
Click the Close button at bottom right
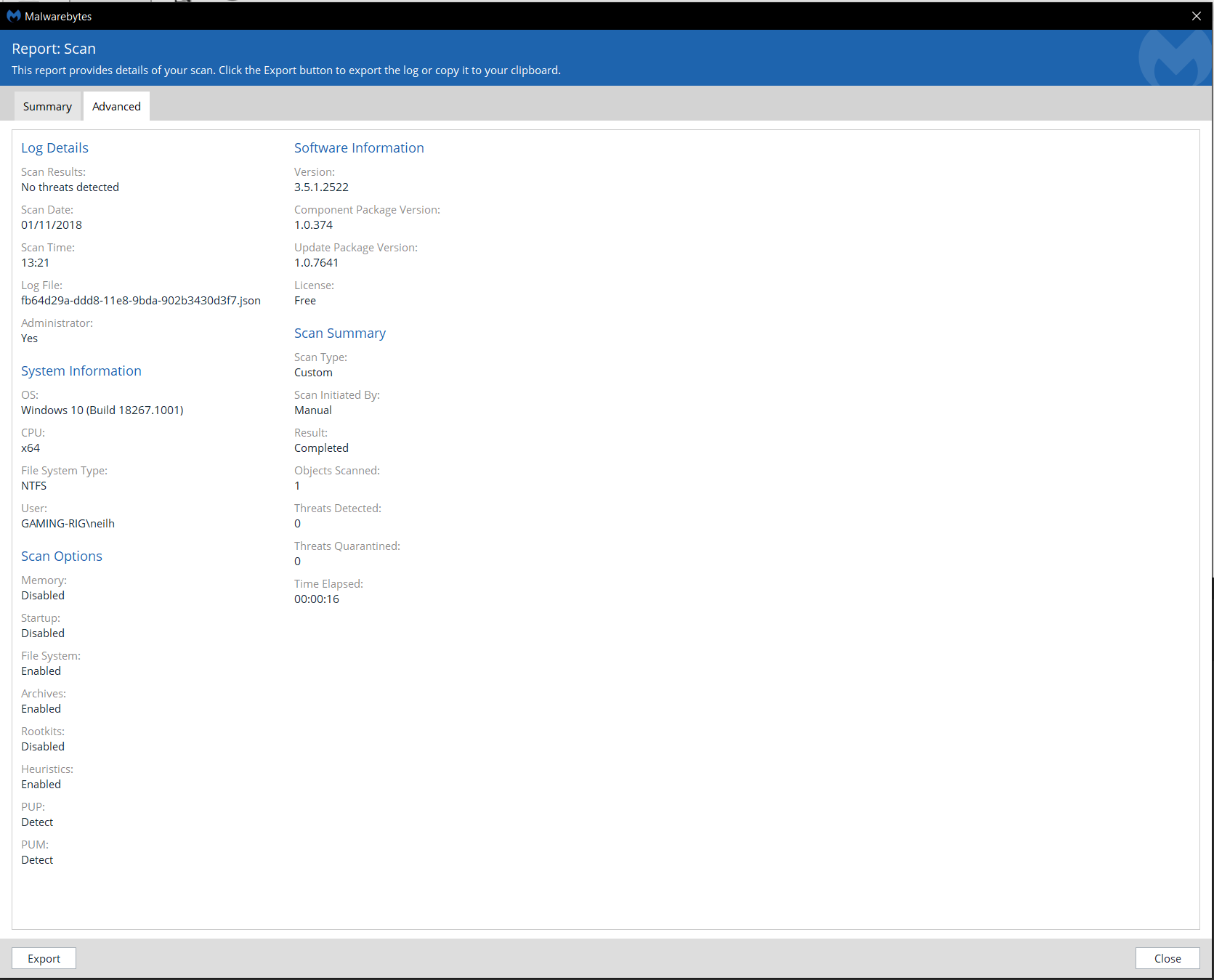tap(1167, 958)
